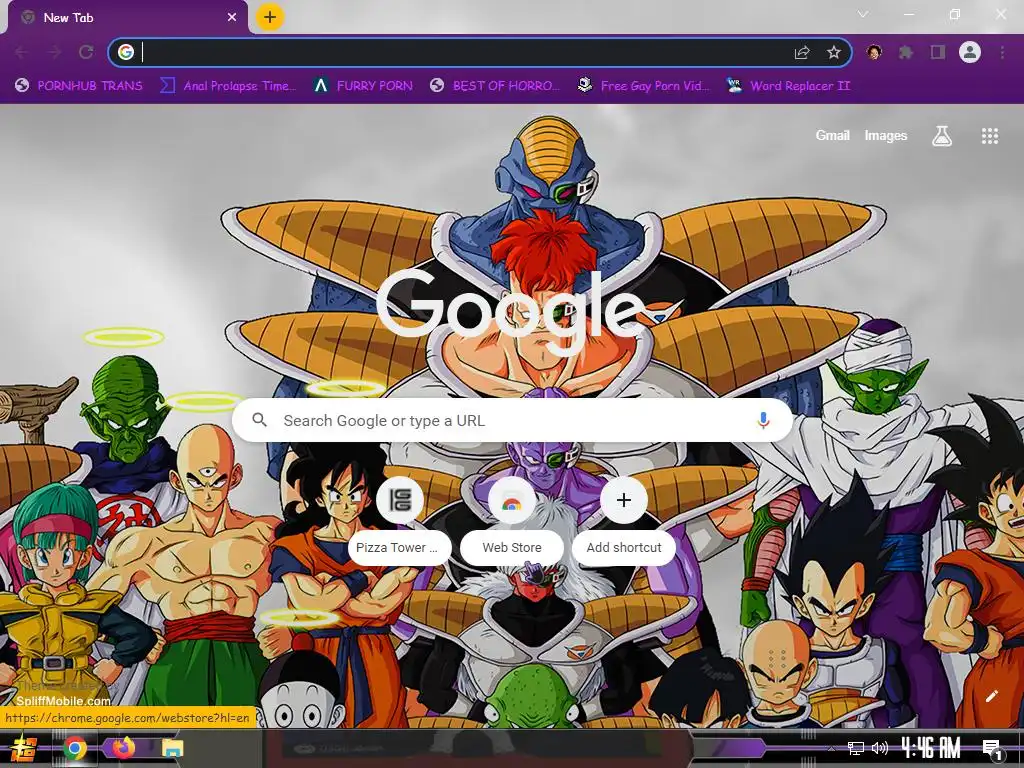
Task: Expand the tab search chevron
Action: coord(863,14)
